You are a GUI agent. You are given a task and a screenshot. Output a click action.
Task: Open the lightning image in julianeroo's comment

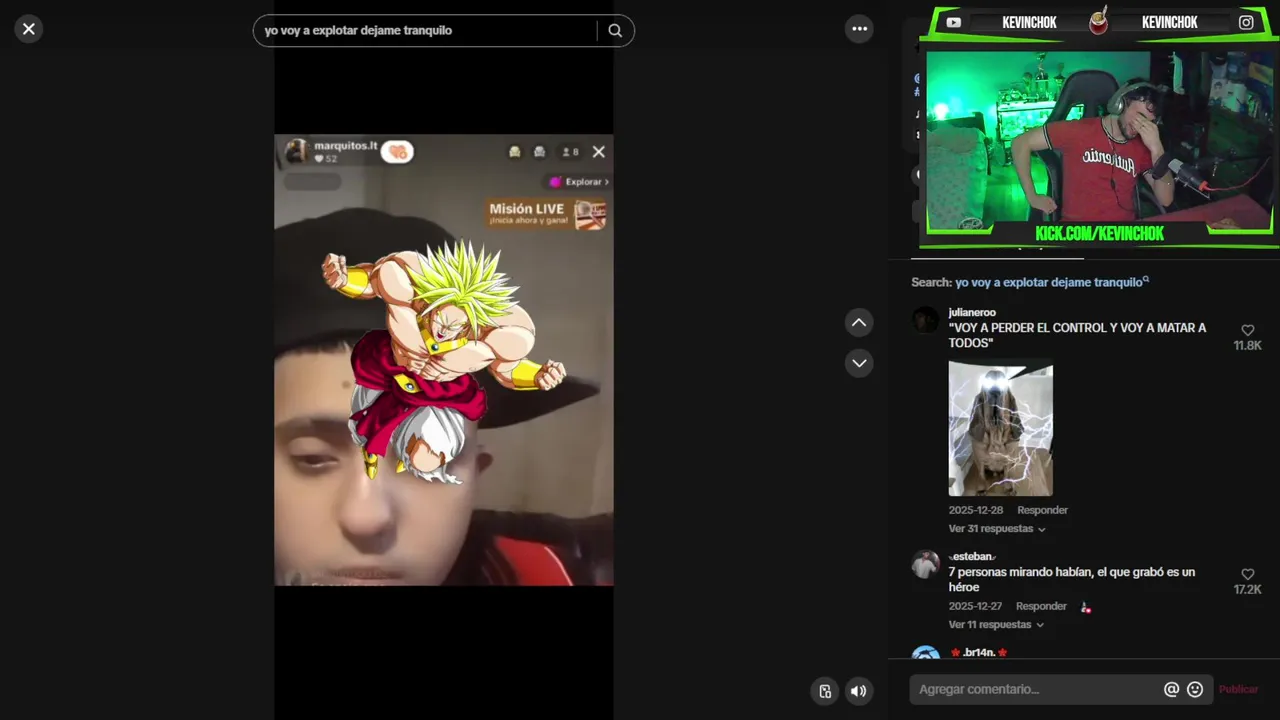pyautogui.click(x=1000, y=429)
